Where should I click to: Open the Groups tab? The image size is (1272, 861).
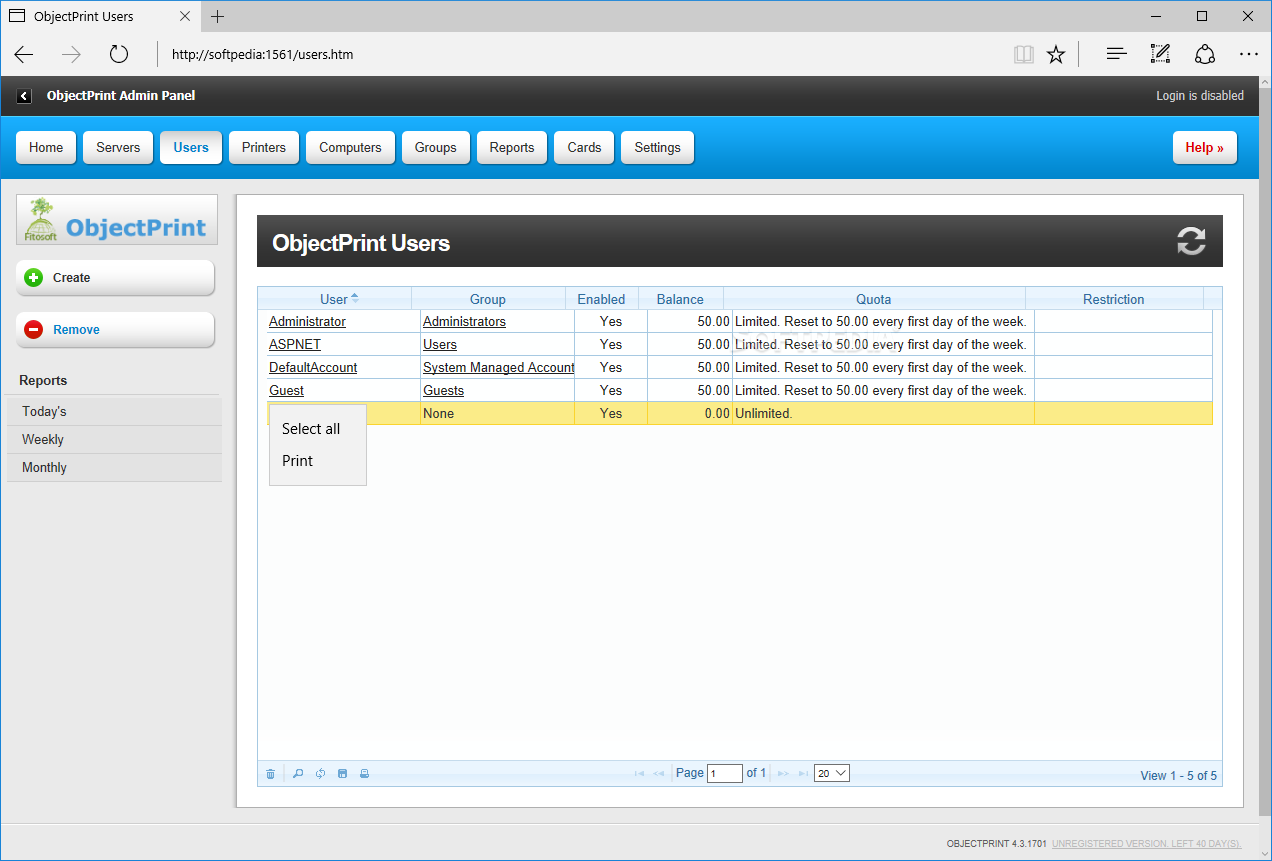(x=436, y=147)
